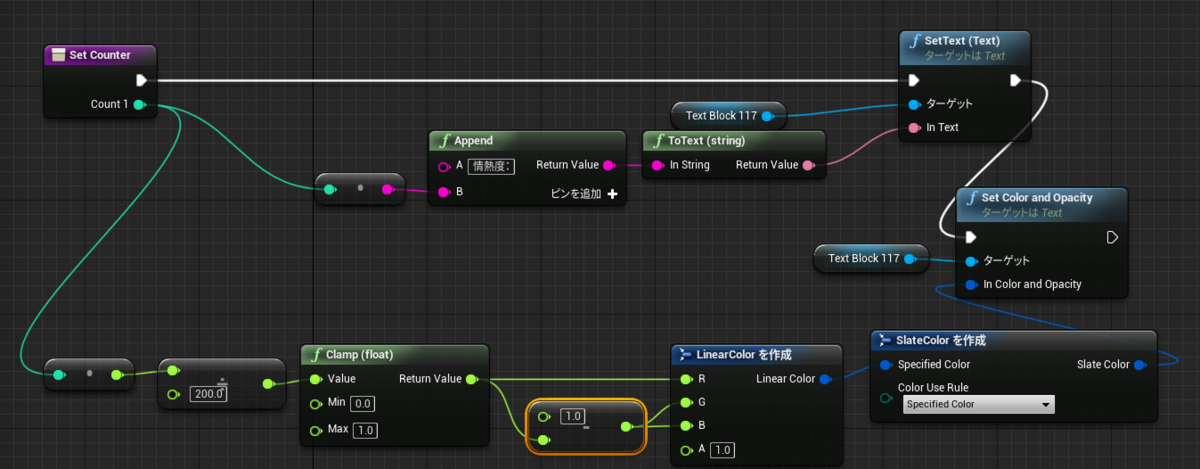
Task: Click the Return Value pin on ToText (string)
Action: (808, 165)
